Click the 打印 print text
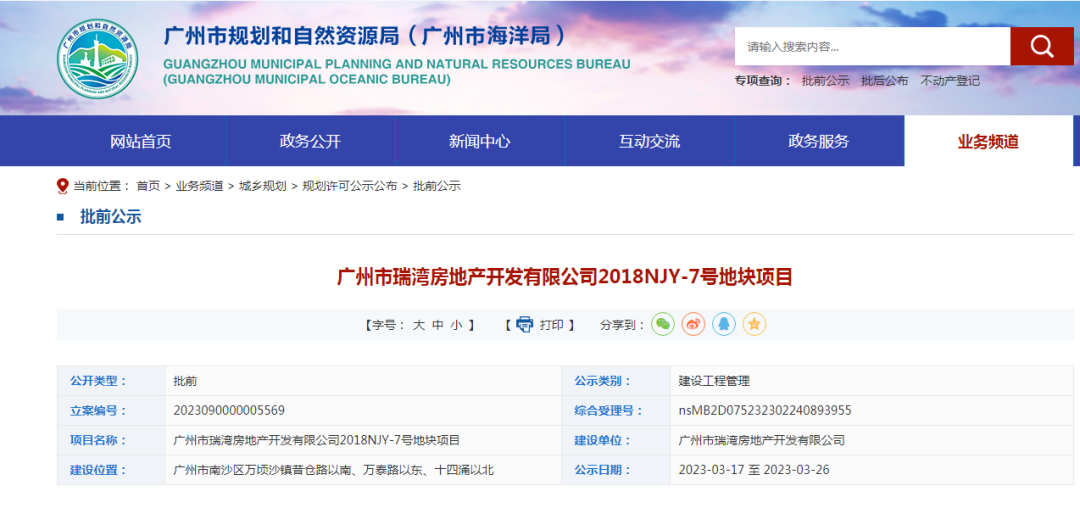 (551, 325)
